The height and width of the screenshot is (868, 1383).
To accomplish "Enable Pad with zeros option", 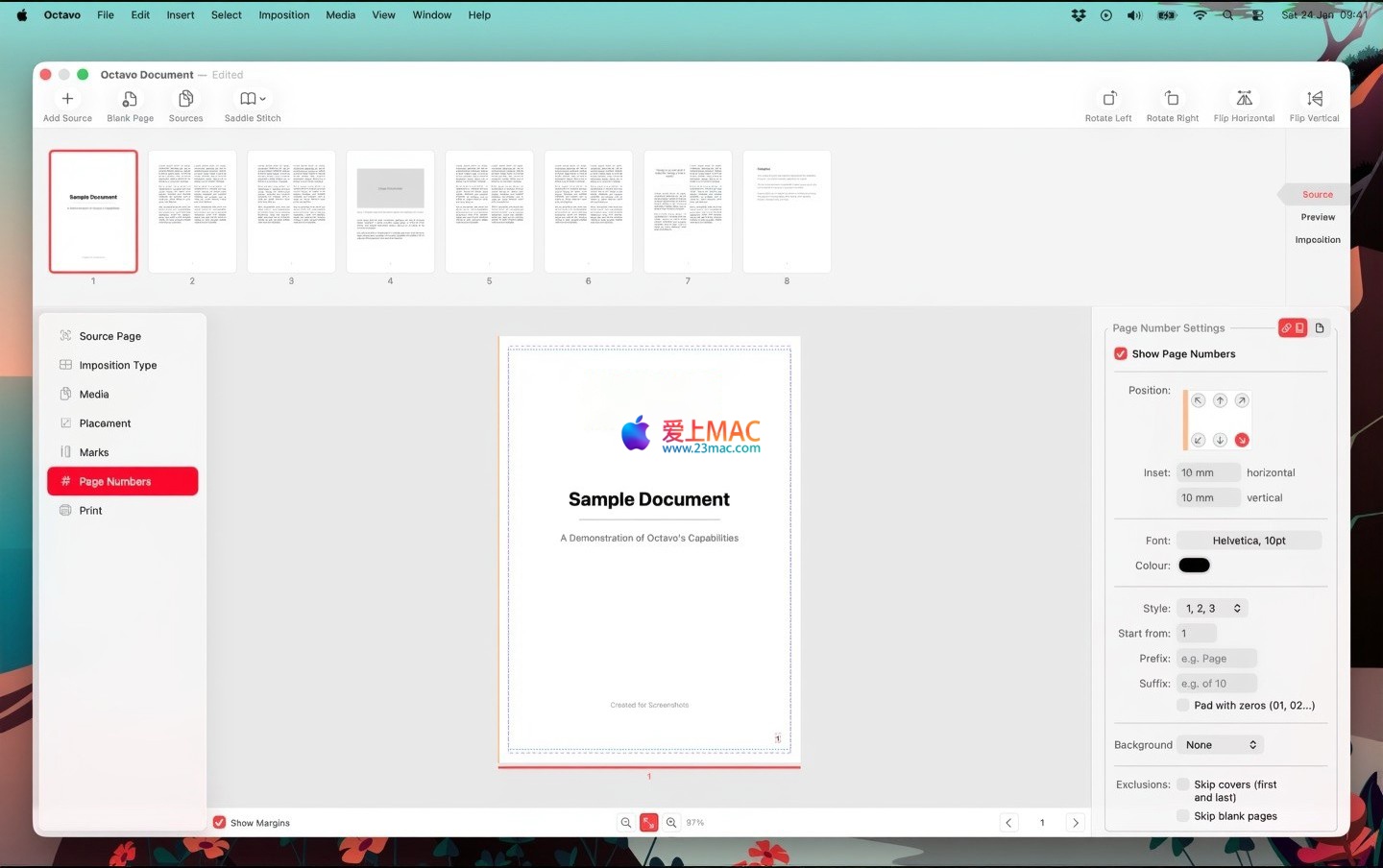I will tap(1183, 706).
